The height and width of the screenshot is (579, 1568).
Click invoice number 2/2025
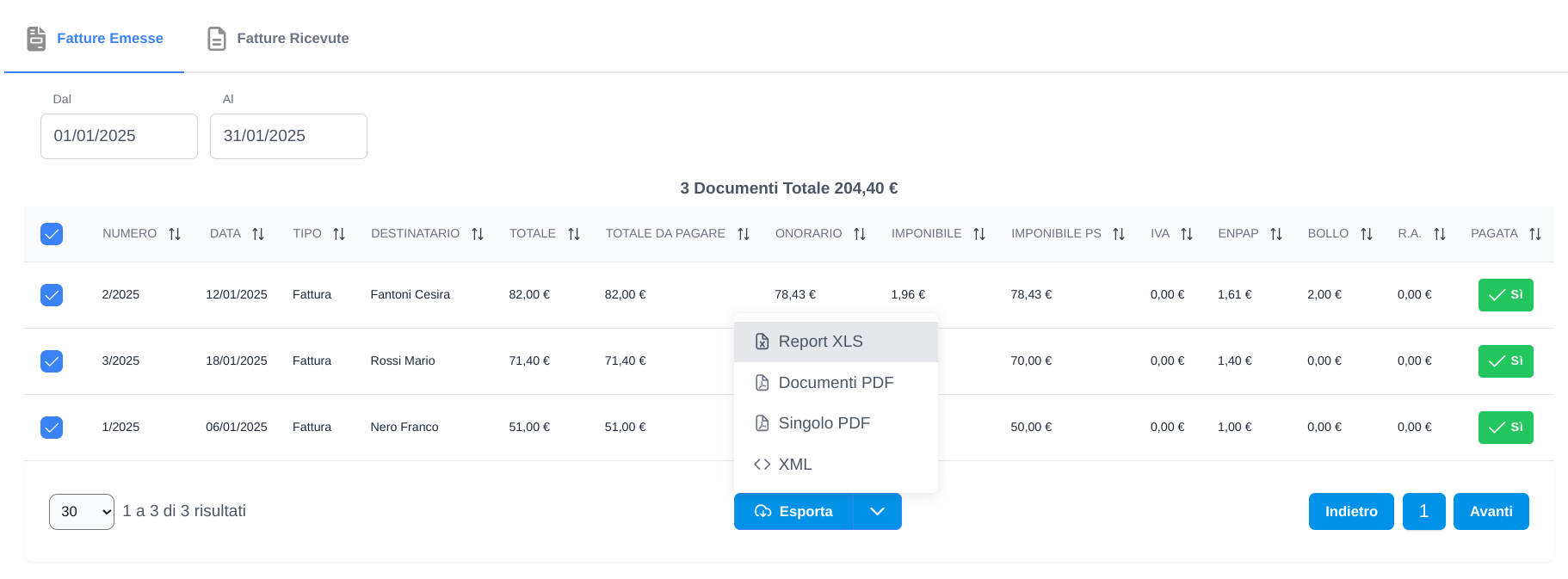click(x=120, y=294)
